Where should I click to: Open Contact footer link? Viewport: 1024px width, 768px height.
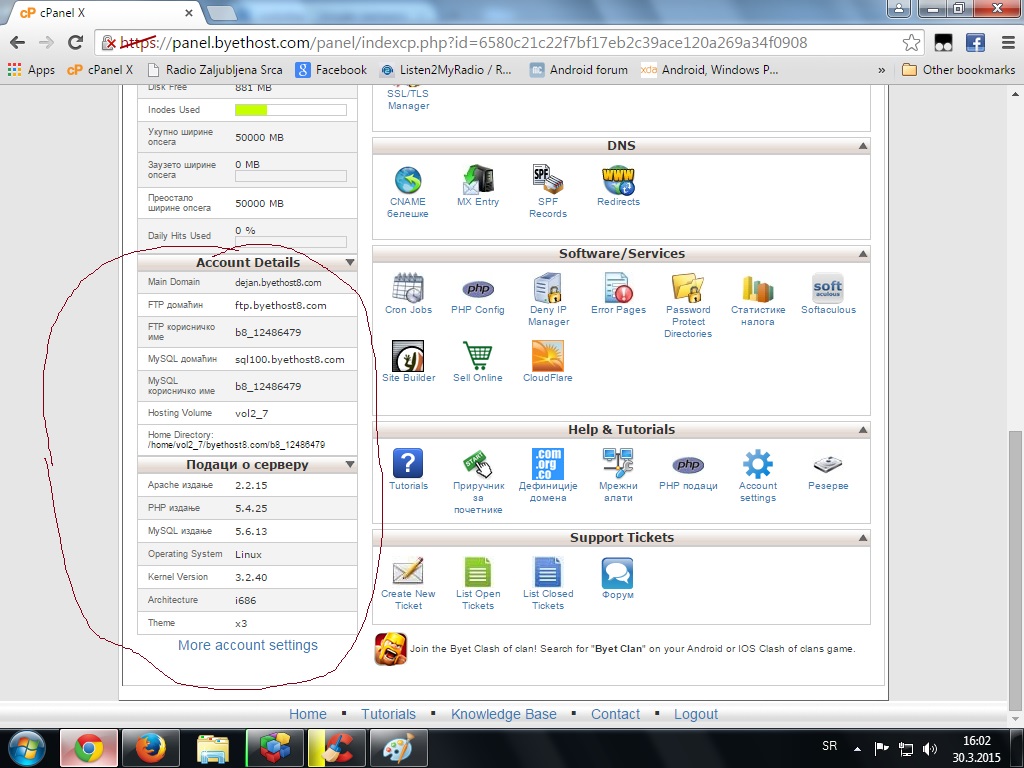tap(615, 714)
